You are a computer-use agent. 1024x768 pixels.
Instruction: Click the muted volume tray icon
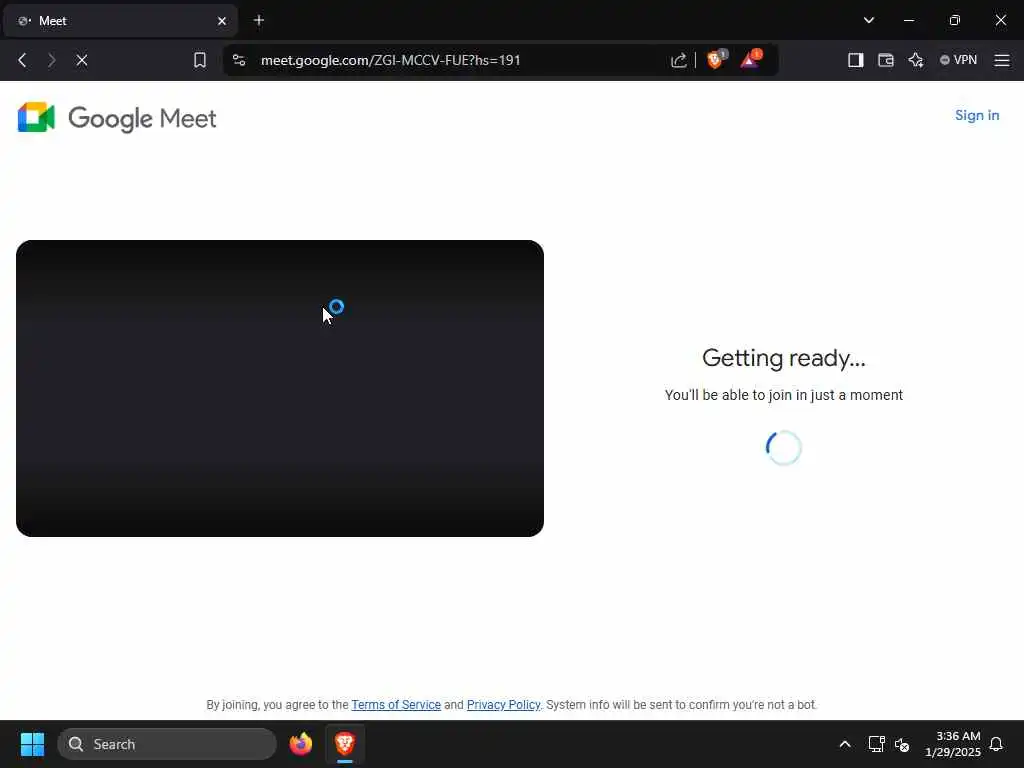902,744
